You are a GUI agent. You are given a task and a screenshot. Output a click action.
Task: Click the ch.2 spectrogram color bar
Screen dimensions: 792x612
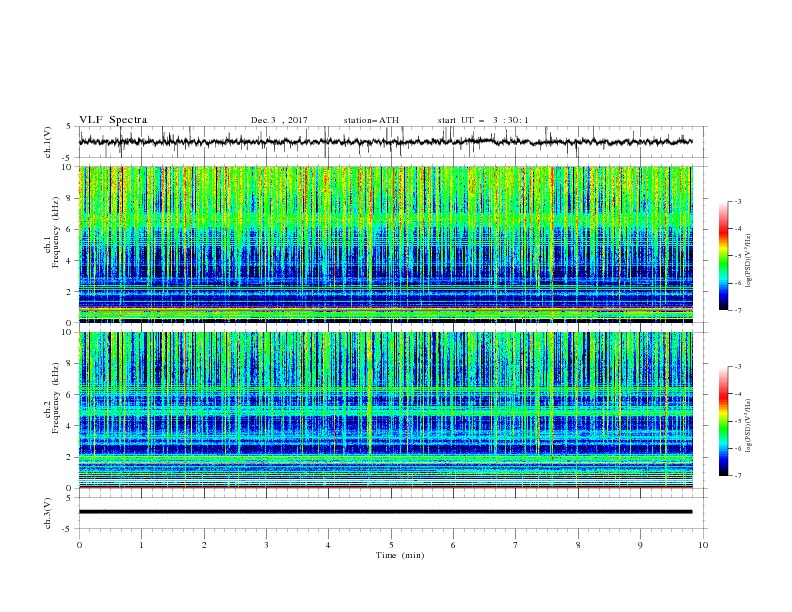click(x=724, y=421)
